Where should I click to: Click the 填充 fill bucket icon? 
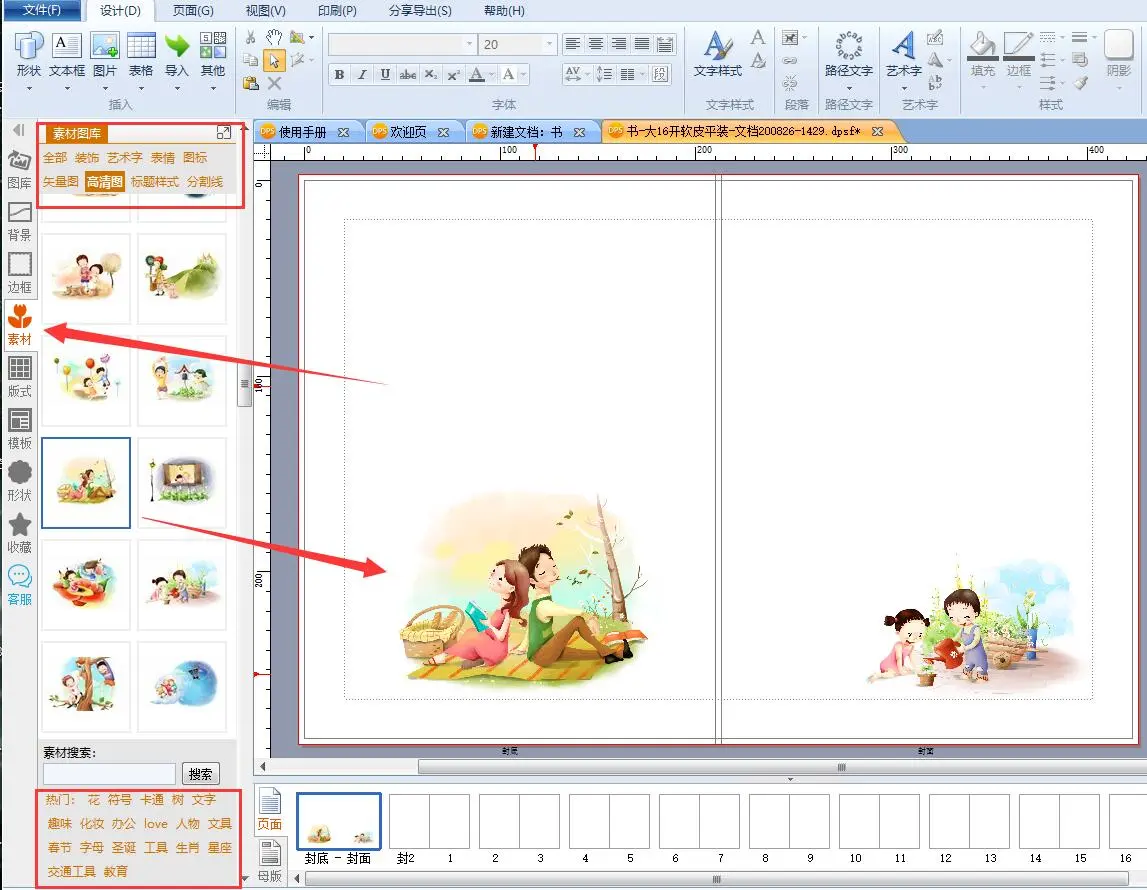tap(982, 46)
